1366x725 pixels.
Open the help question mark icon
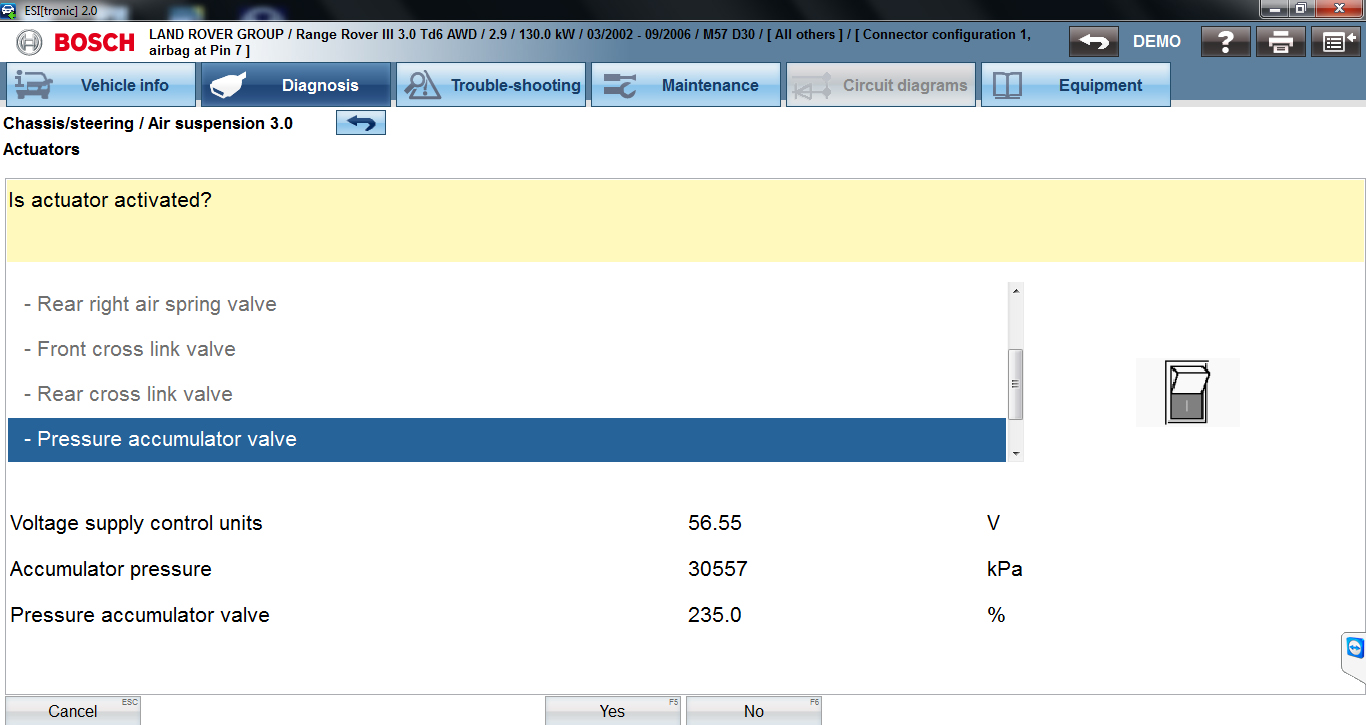pyautogui.click(x=1226, y=42)
